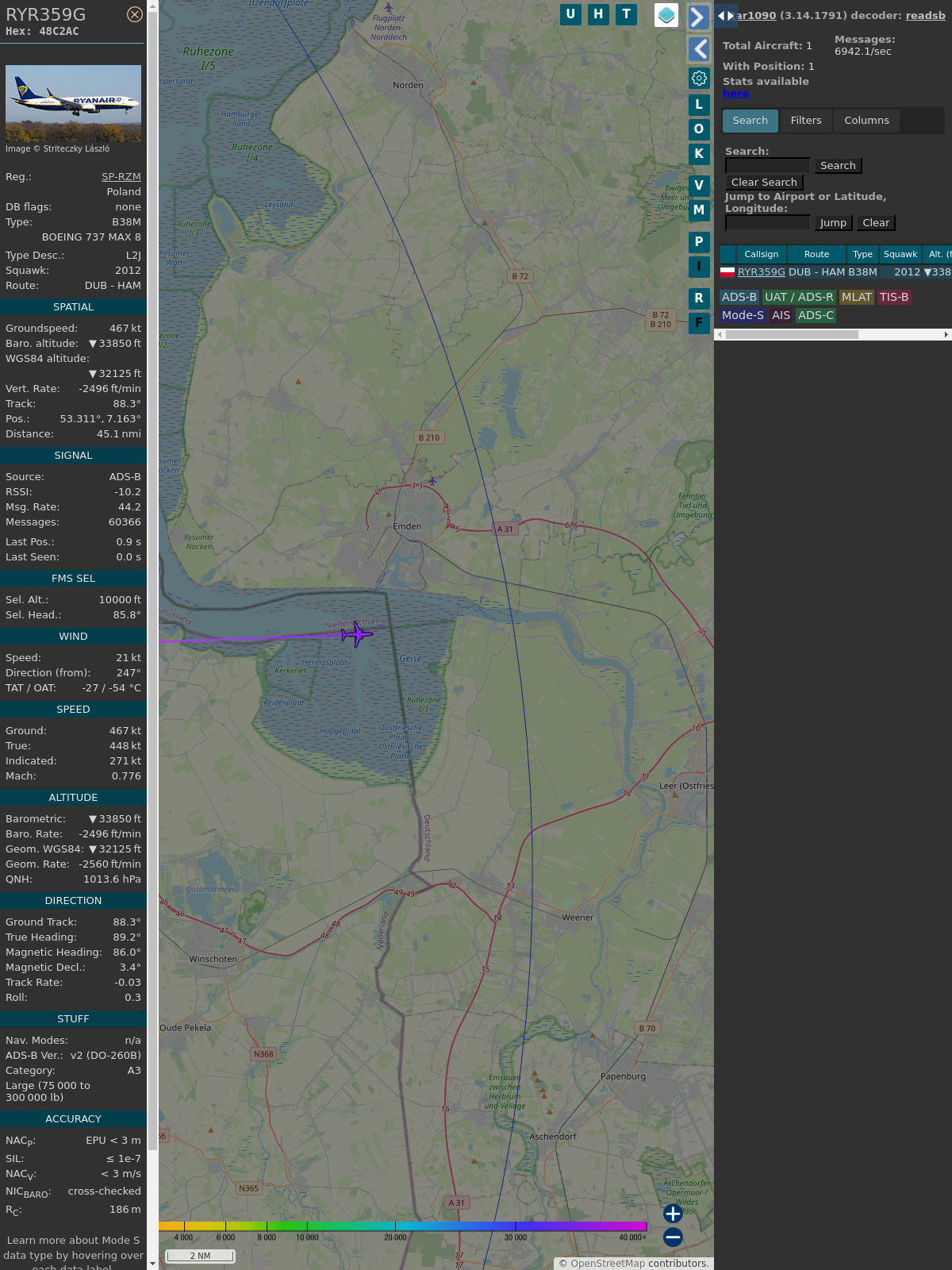Screen dimensions: 952x1270
Task: Switch to the Columns tab
Action: point(866,121)
